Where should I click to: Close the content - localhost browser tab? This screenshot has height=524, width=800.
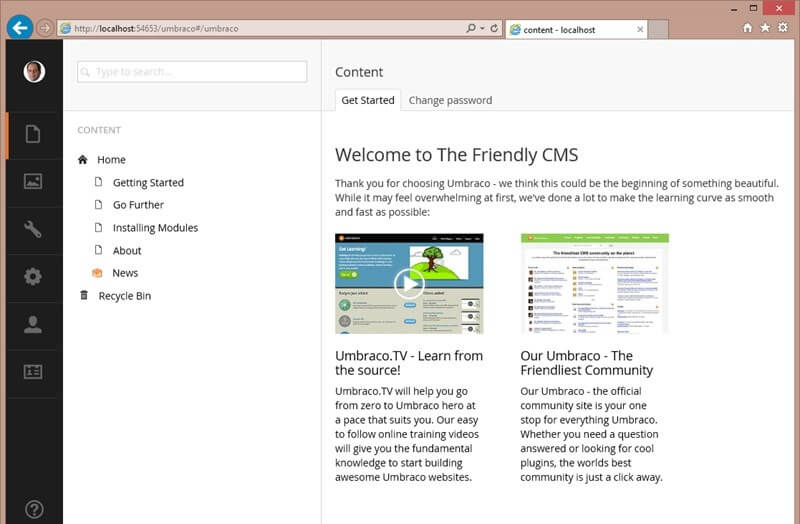(x=640, y=30)
